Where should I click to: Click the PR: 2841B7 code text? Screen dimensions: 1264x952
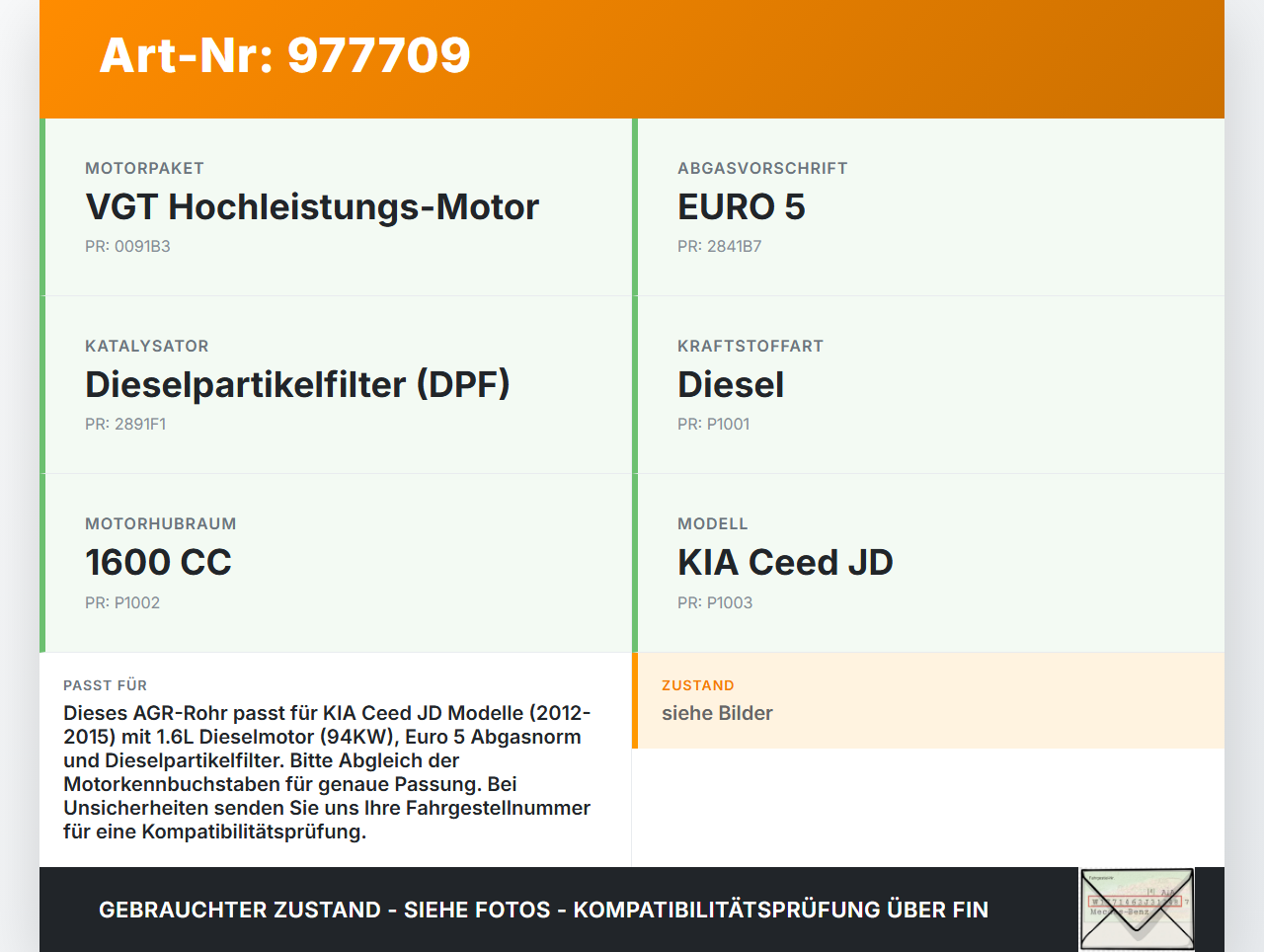tap(719, 246)
